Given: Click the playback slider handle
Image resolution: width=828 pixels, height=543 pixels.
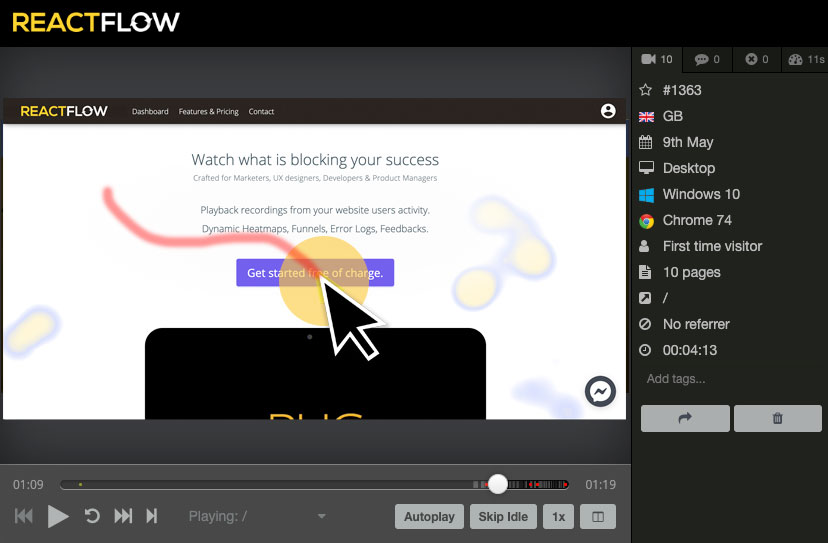Looking at the screenshot, I should pyautogui.click(x=497, y=484).
